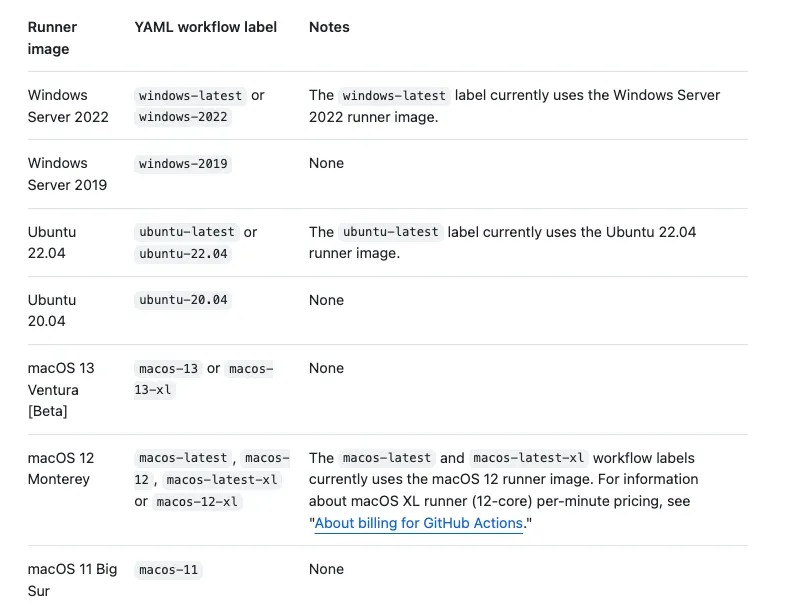Select the windows-2019 code label
This screenshot has height=605, width=786.
coord(184,164)
